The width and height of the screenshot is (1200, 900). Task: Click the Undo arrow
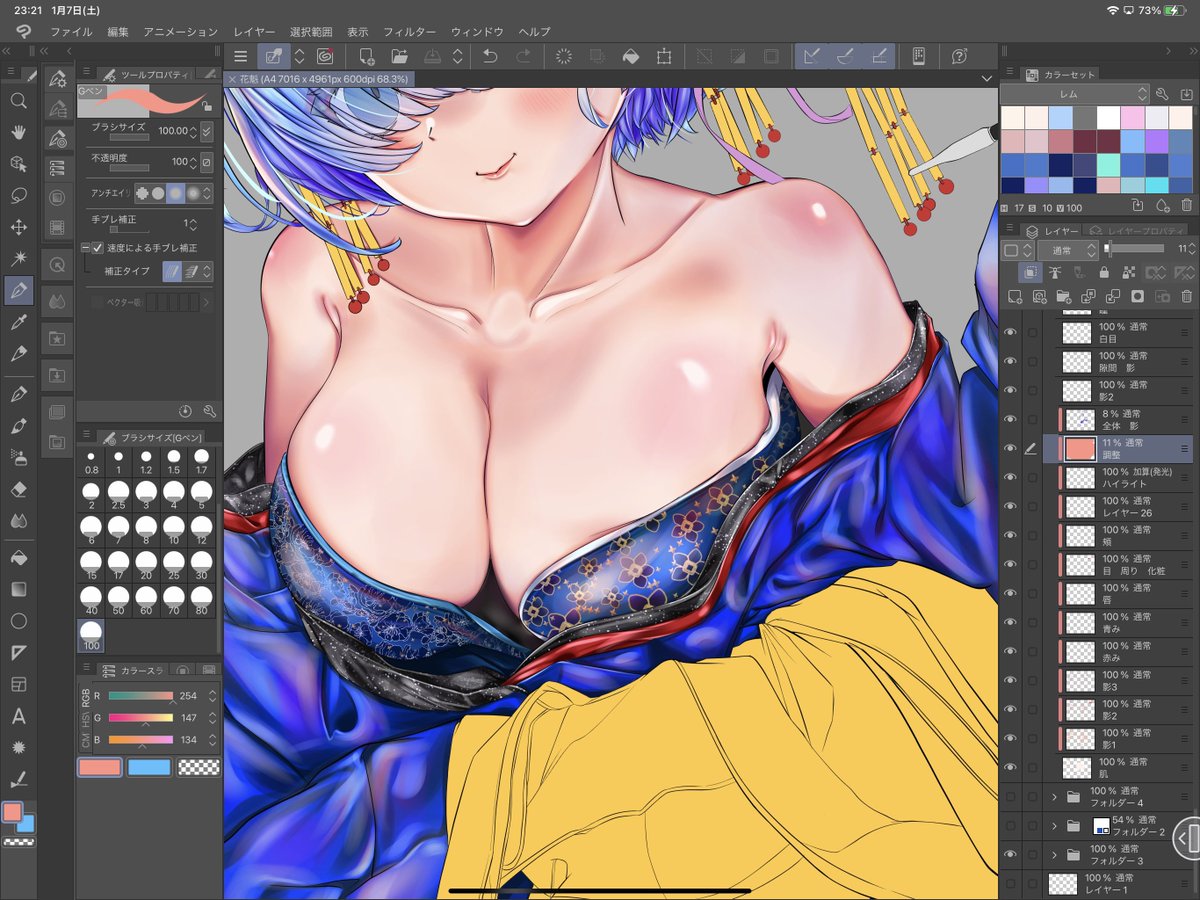490,56
